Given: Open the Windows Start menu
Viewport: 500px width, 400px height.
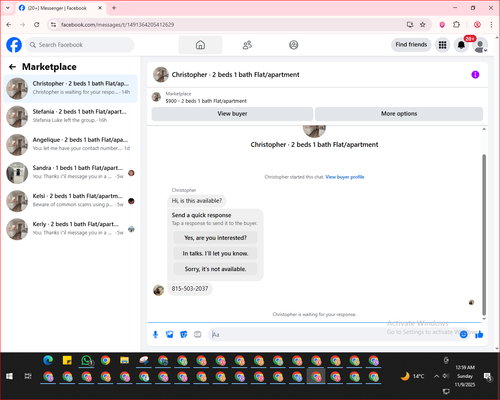Looking at the screenshot, I should click(x=9, y=376).
